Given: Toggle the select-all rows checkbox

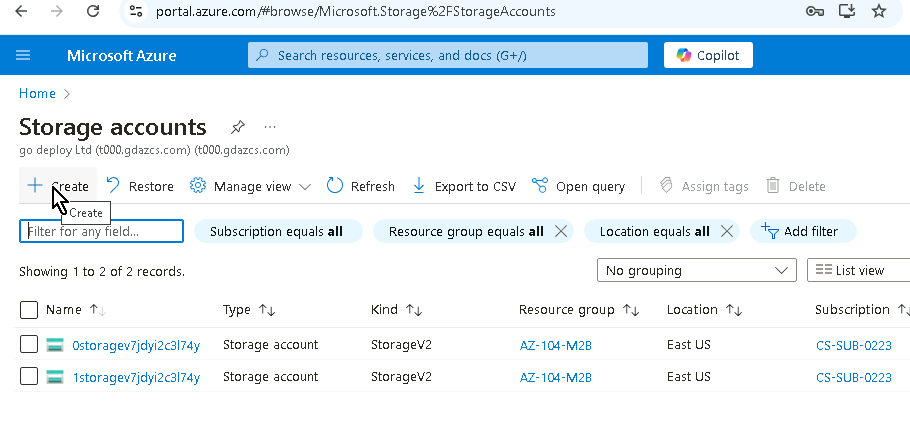Looking at the screenshot, I should pos(29,310).
